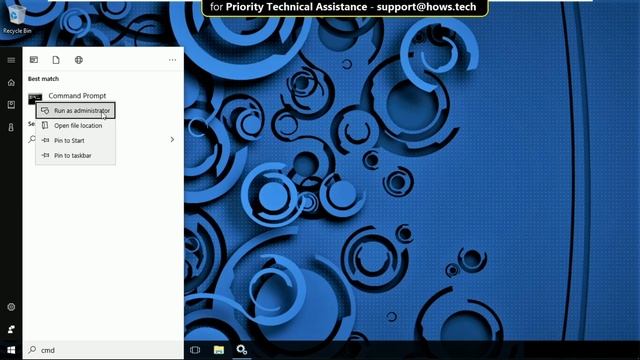Expand the Start menu hamburger icon
640x360 pixels.
tap(11, 60)
